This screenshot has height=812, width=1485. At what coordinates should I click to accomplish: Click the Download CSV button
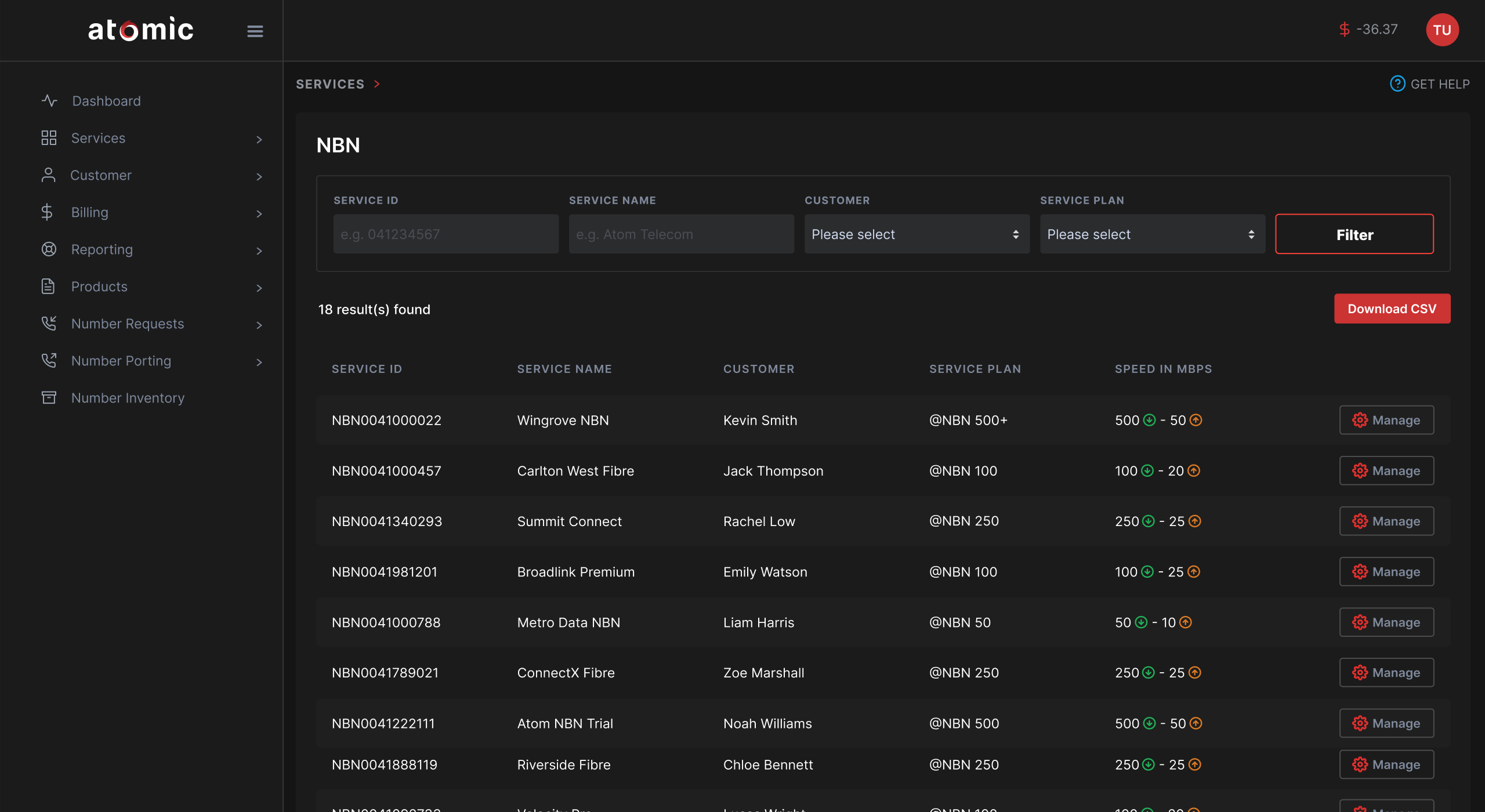pyautogui.click(x=1392, y=309)
